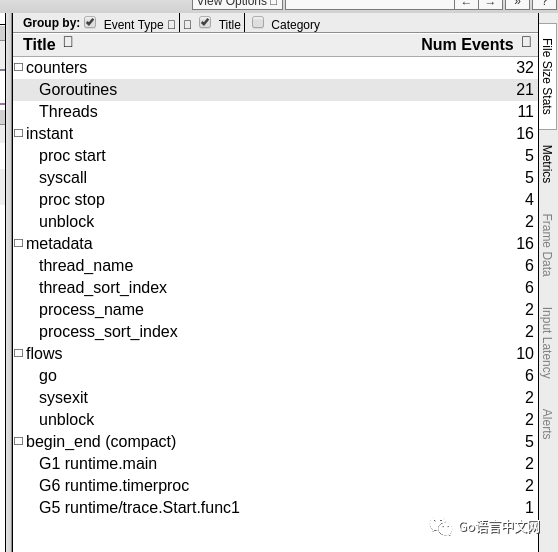Image resolution: width=558 pixels, height=552 pixels.
Task: Toggle the Event Type group-by checkbox
Action: (x=90, y=23)
